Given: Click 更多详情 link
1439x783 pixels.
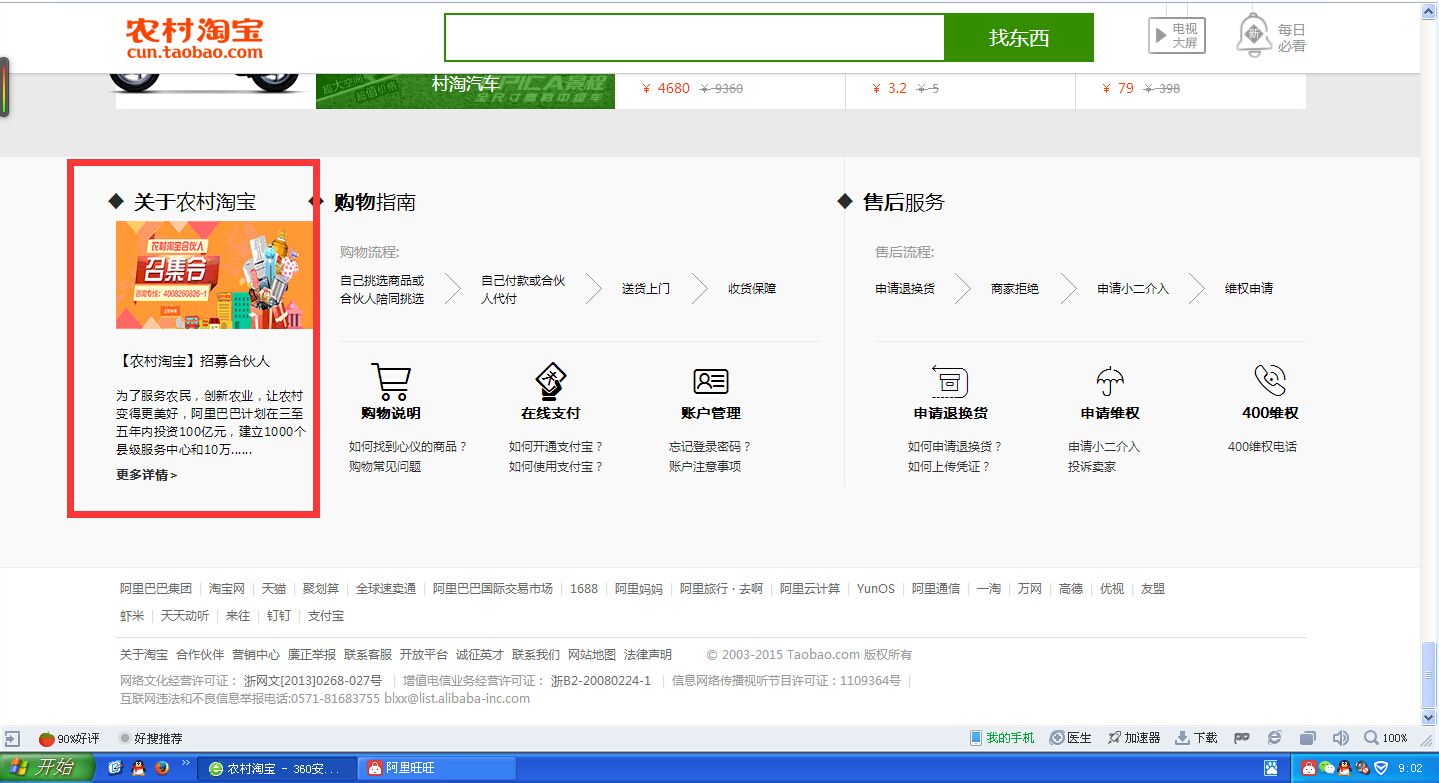Looking at the screenshot, I should click(x=146, y=475).
